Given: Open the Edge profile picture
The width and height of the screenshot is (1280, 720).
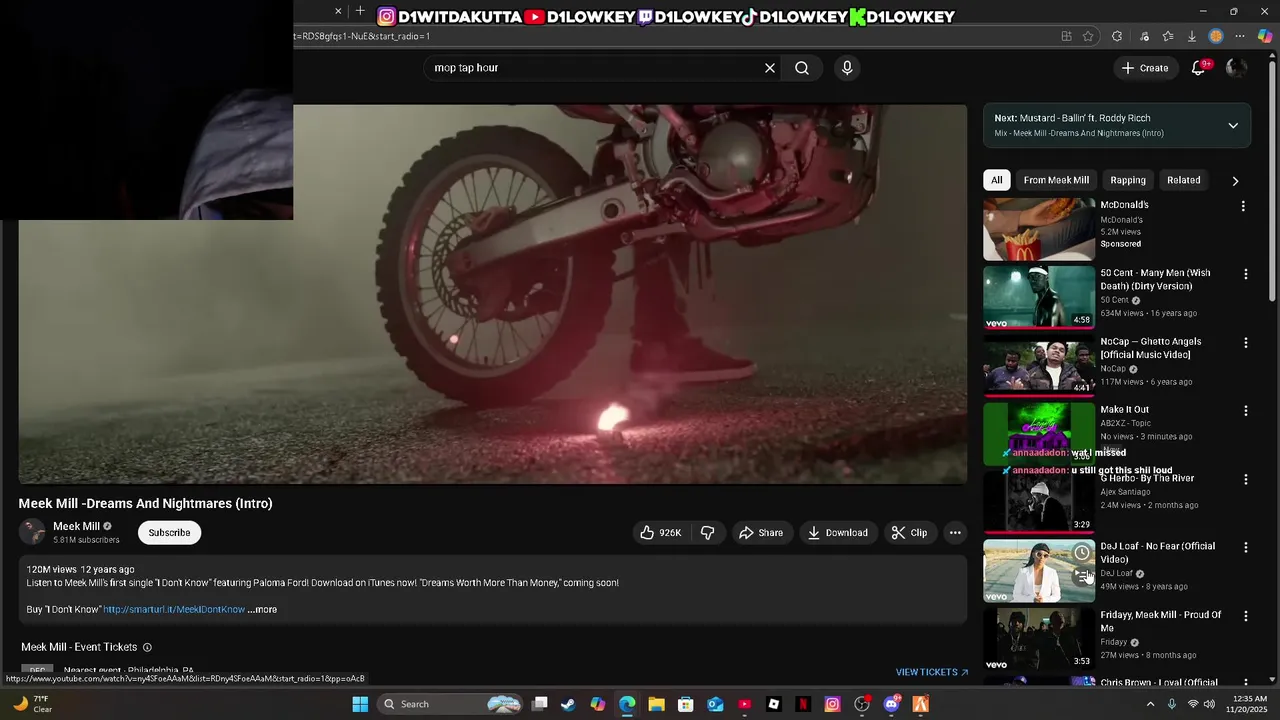Looking at the screenshot, I should [1216, 36].
